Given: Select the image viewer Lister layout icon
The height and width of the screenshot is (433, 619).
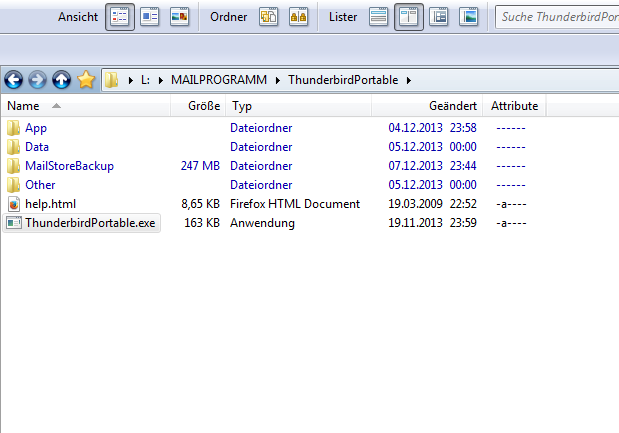Looking at the screenshot, I should click(469, 17).
